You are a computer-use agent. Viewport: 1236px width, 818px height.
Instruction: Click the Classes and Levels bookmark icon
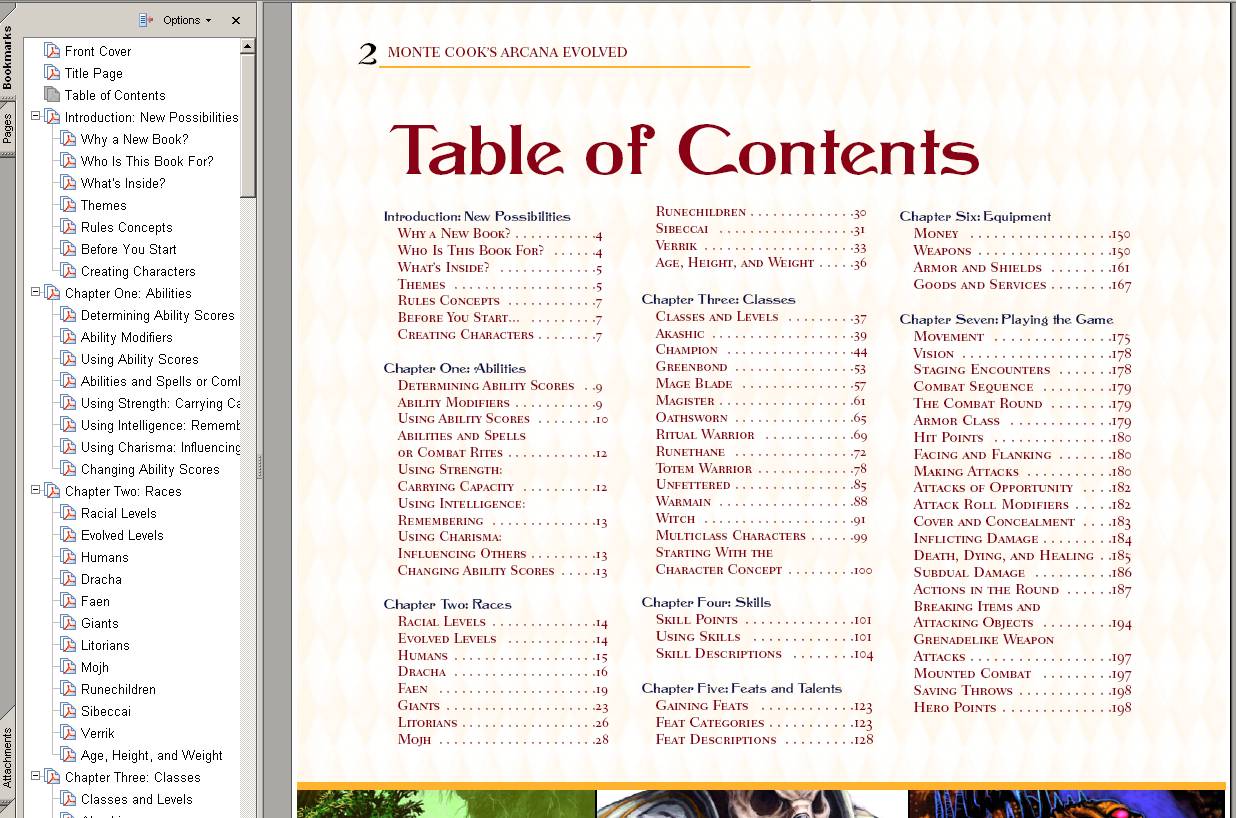click(x=68, y=799)
